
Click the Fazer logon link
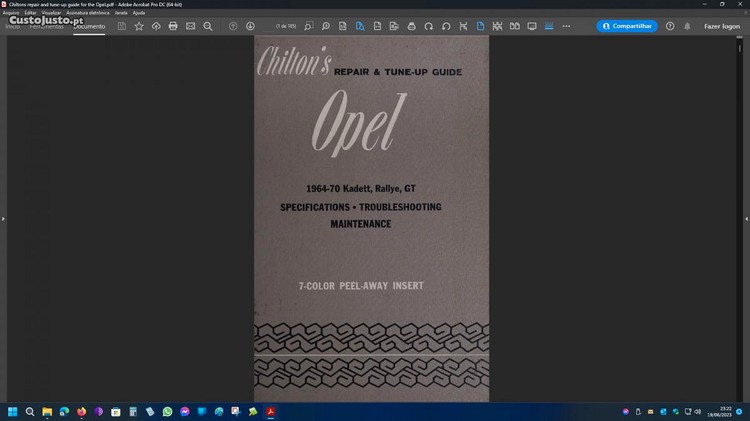tap(722, 26)
